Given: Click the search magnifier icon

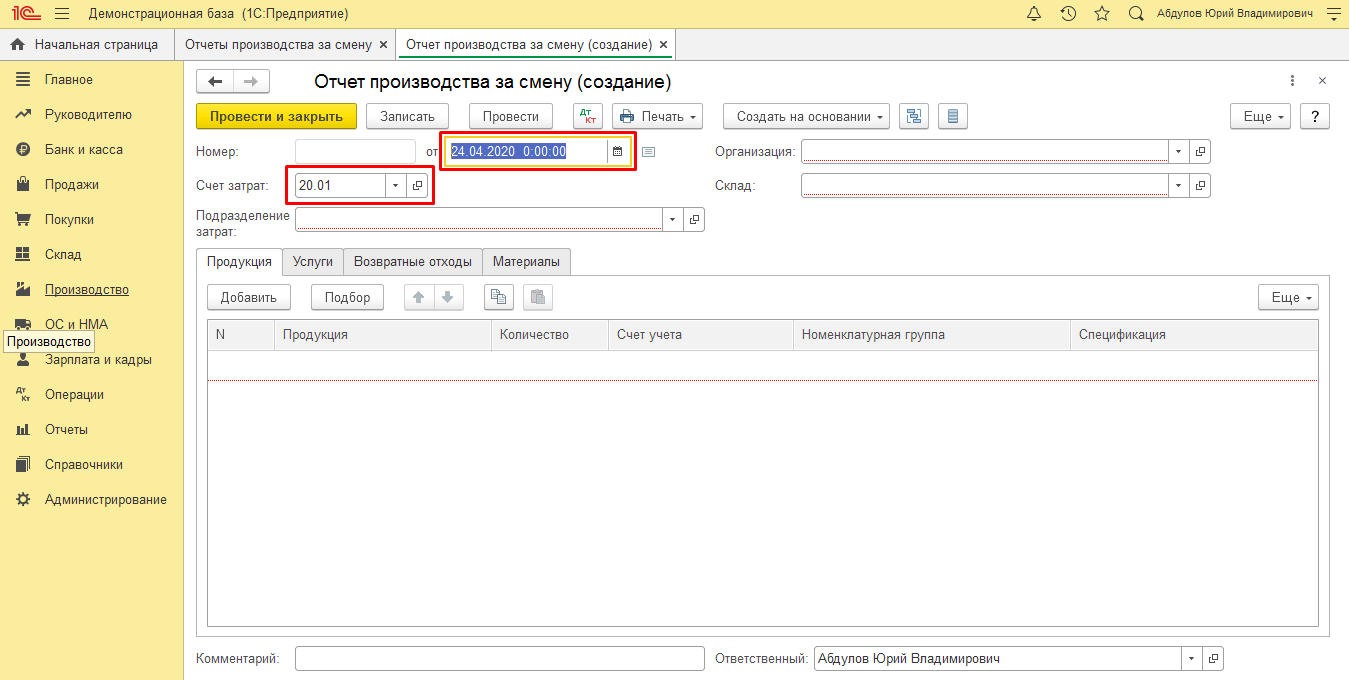Looking at the screenshot, I should (1136, 14).
